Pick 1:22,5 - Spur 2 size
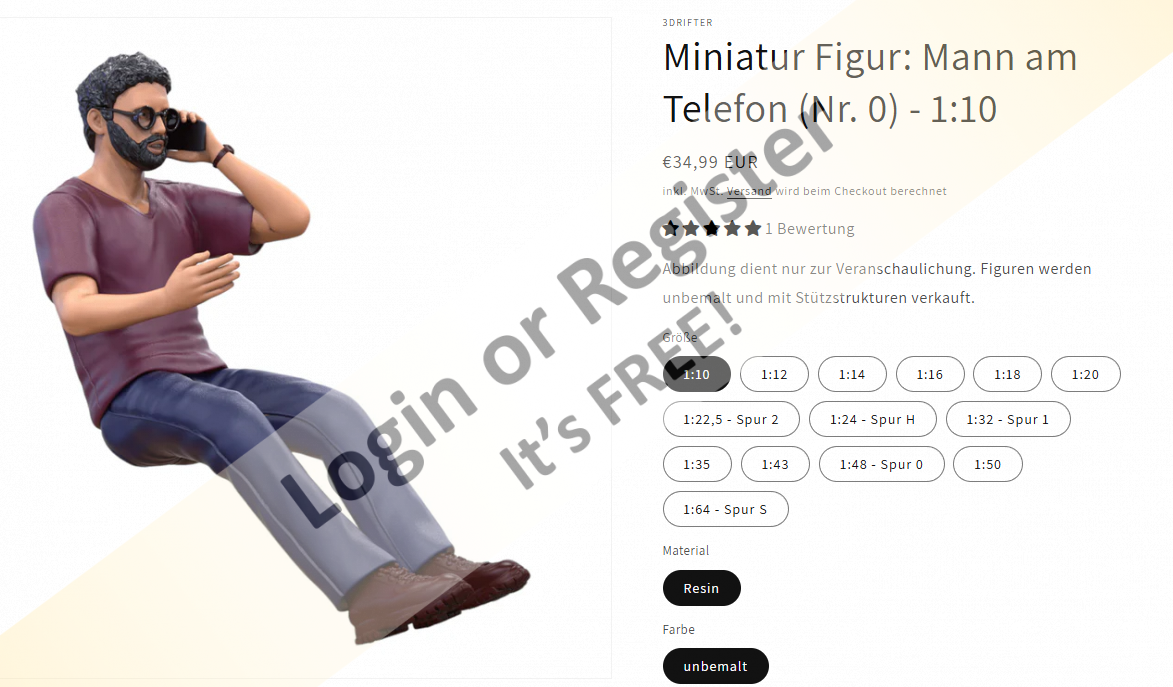Viewport: 1173px width, 687px height. pyautogui.click(x=731, y=419)
